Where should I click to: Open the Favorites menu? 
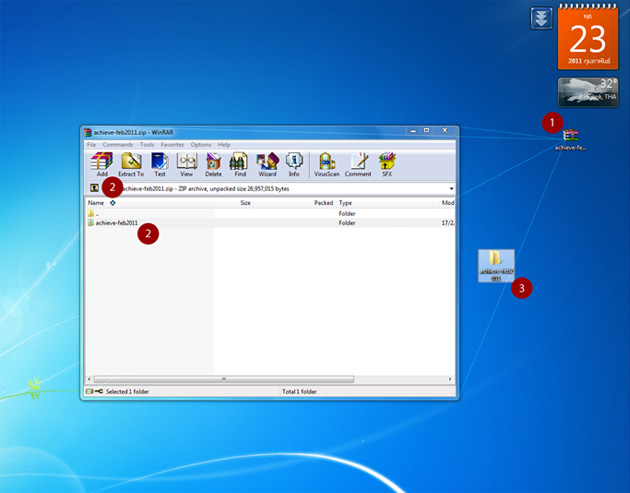[x=172, y=145]
